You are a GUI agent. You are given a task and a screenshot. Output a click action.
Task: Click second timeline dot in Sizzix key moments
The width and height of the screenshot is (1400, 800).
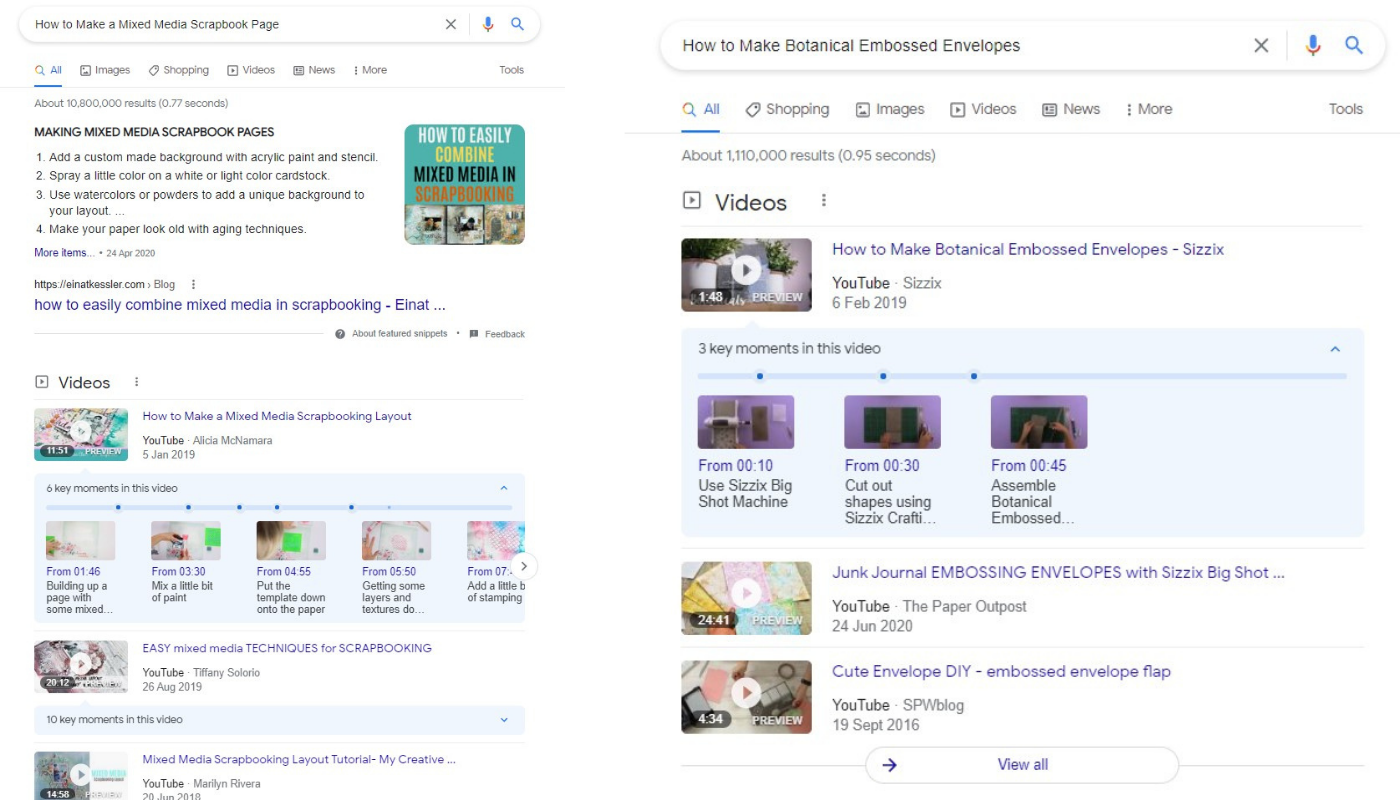883,377
